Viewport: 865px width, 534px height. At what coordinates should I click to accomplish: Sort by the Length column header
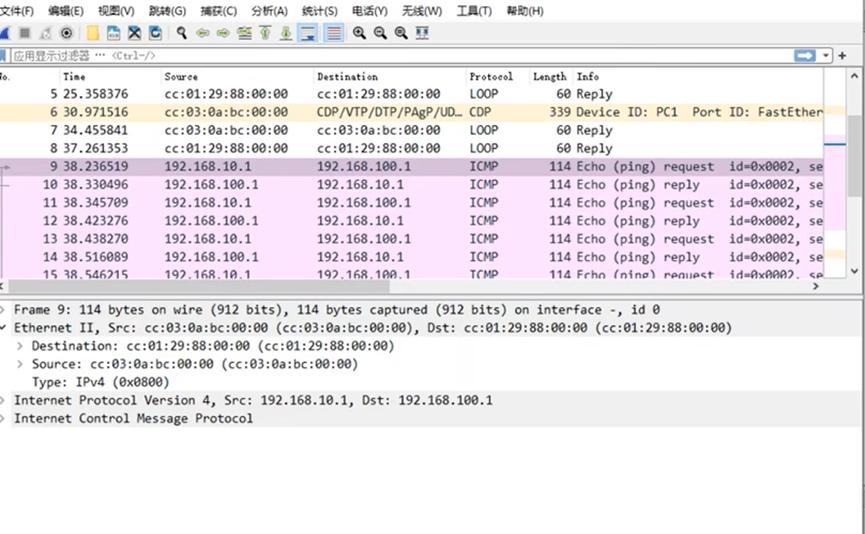[x=551, y=77]
